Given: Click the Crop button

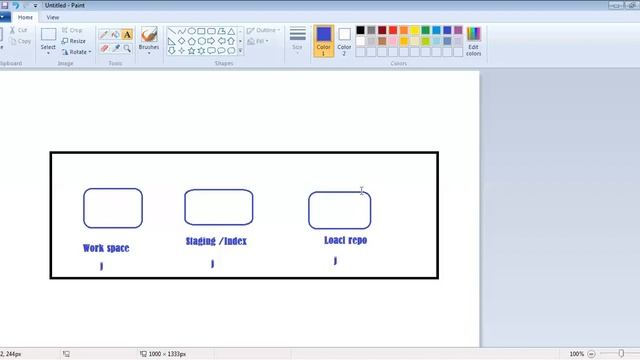Looking at the screenshot, I should pos(72,31).
